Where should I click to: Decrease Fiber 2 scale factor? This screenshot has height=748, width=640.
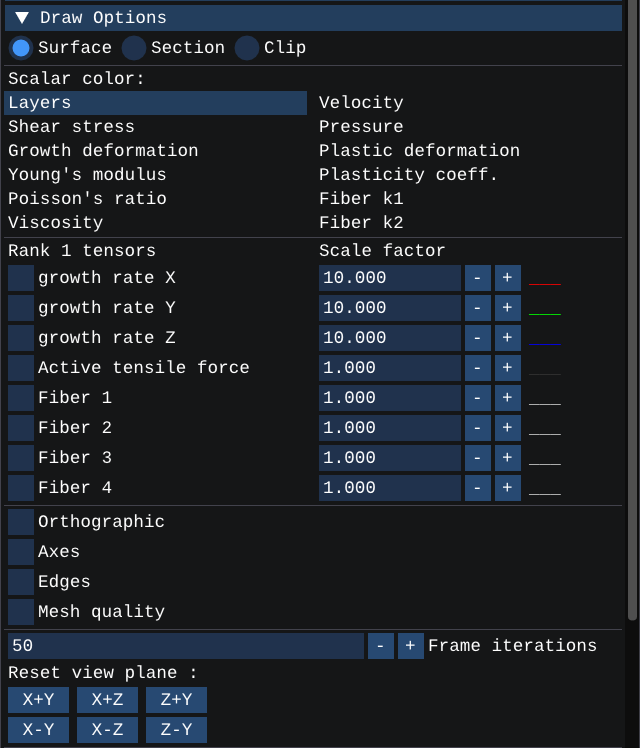pos(478,428)
